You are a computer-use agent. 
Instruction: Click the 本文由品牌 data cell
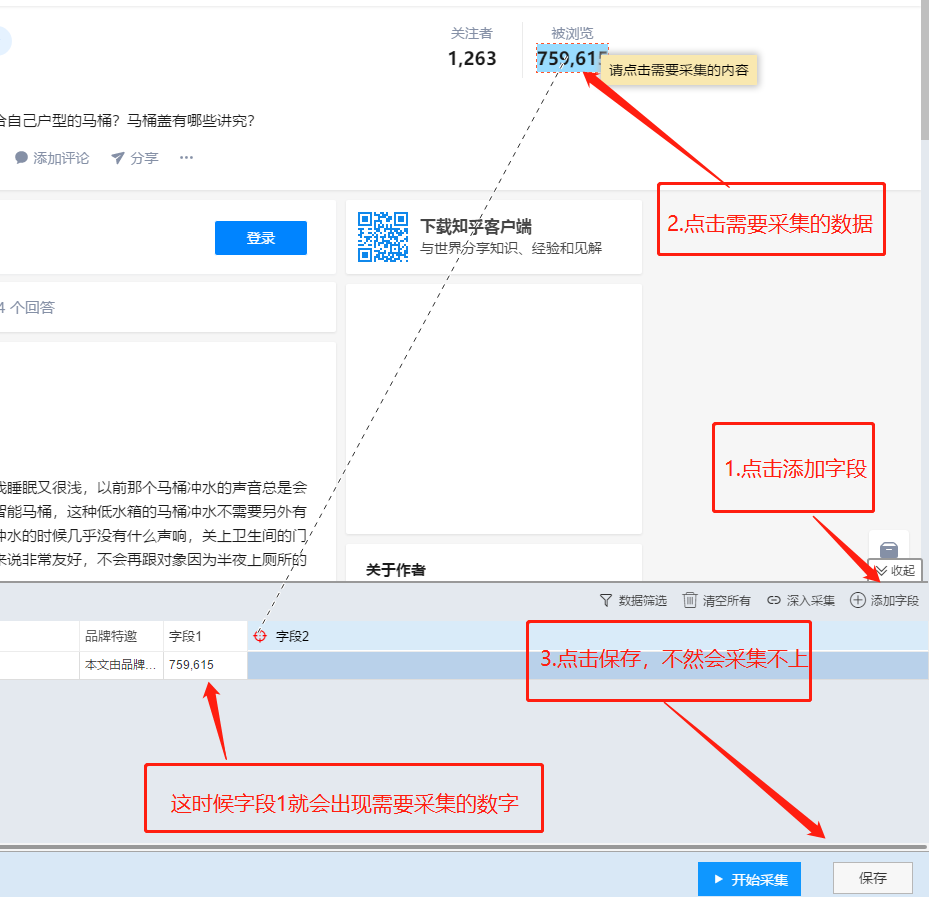pos(121,665)
